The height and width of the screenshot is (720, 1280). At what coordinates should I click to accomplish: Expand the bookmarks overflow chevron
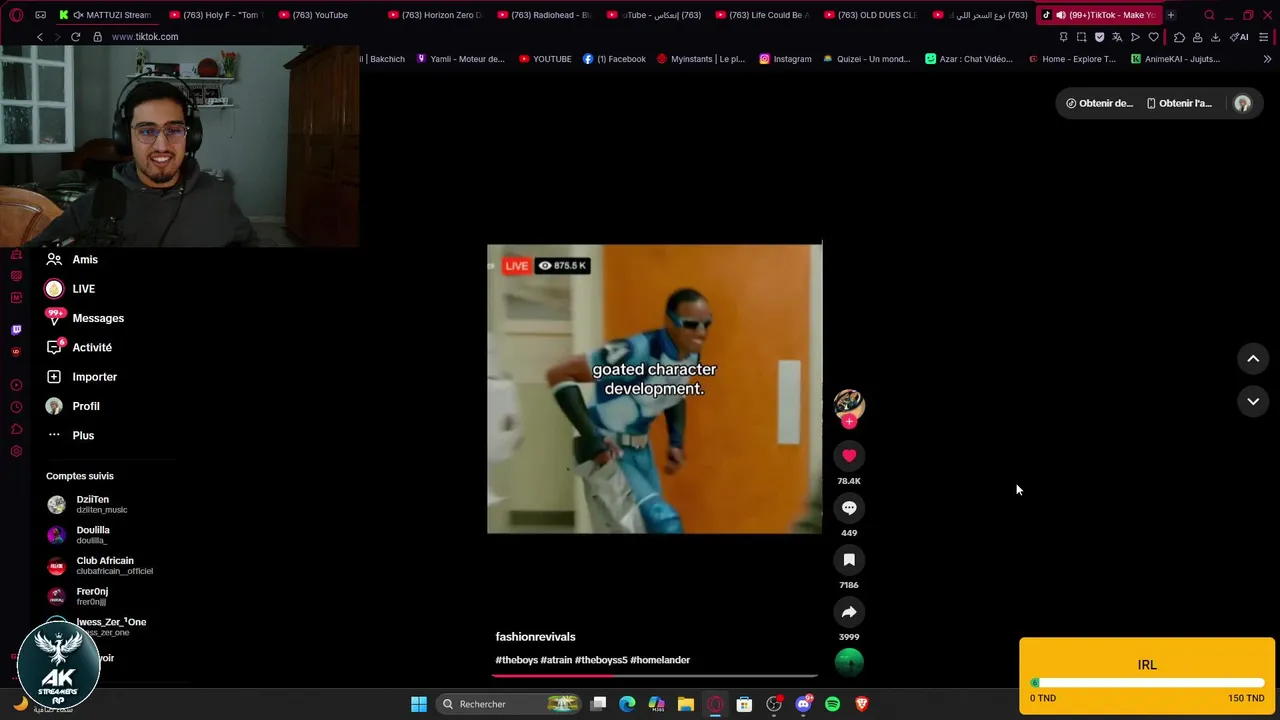coord(1267,59)
